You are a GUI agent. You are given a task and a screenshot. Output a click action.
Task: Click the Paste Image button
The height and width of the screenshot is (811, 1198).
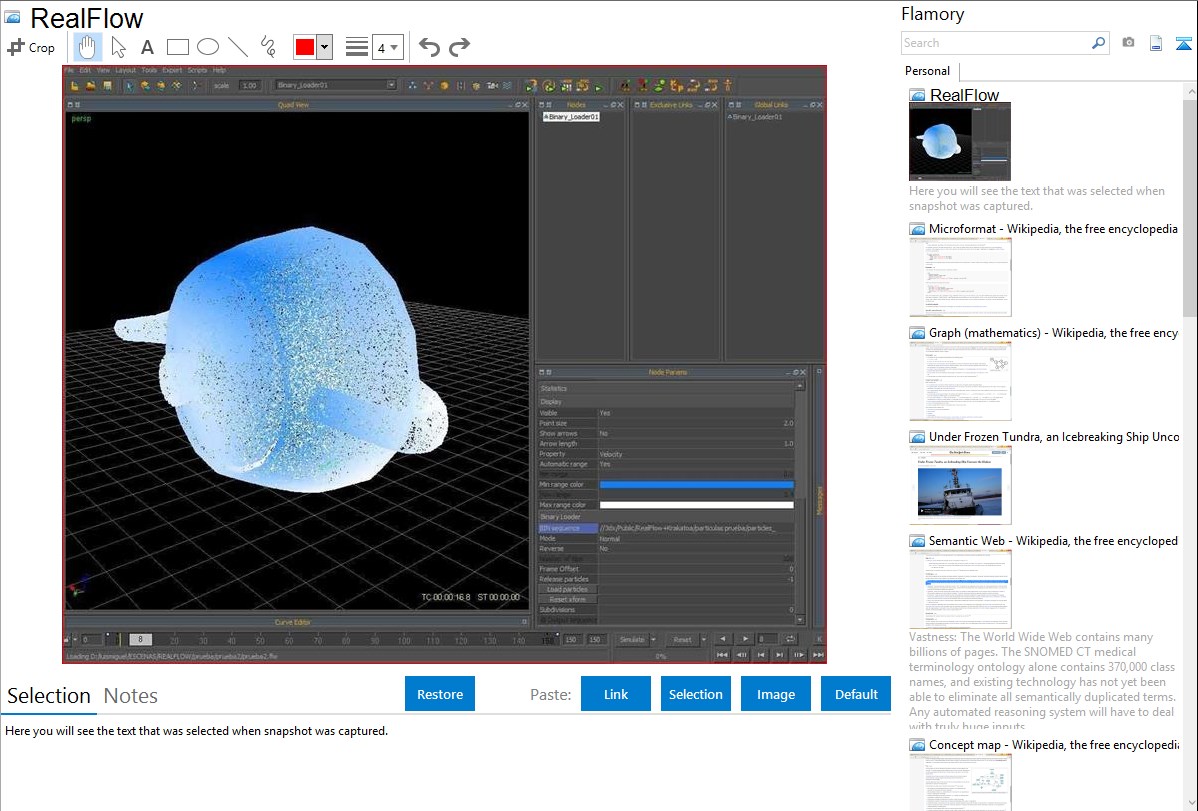pyautogui.click(x=775, y=694)
